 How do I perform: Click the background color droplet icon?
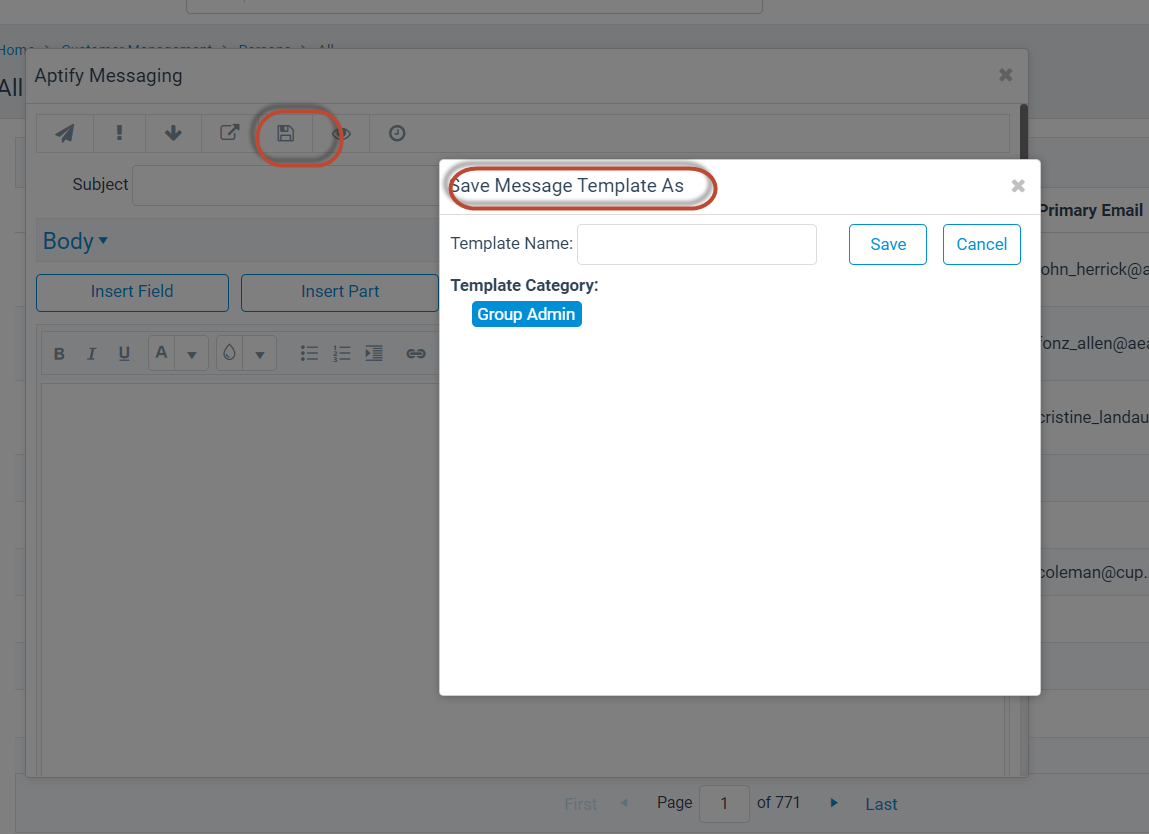[x=229, y=353]
